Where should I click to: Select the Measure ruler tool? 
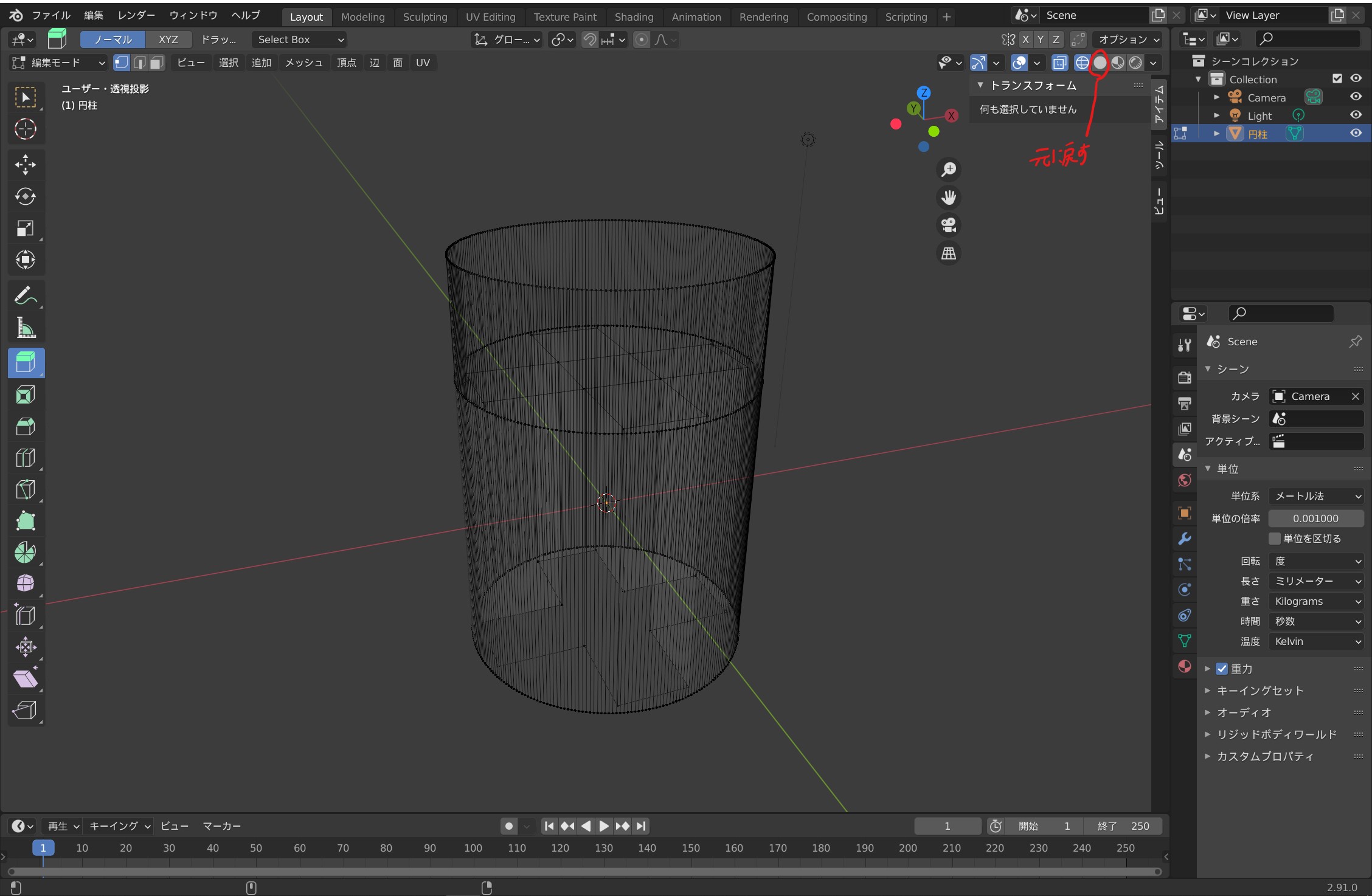click(25, 328)
